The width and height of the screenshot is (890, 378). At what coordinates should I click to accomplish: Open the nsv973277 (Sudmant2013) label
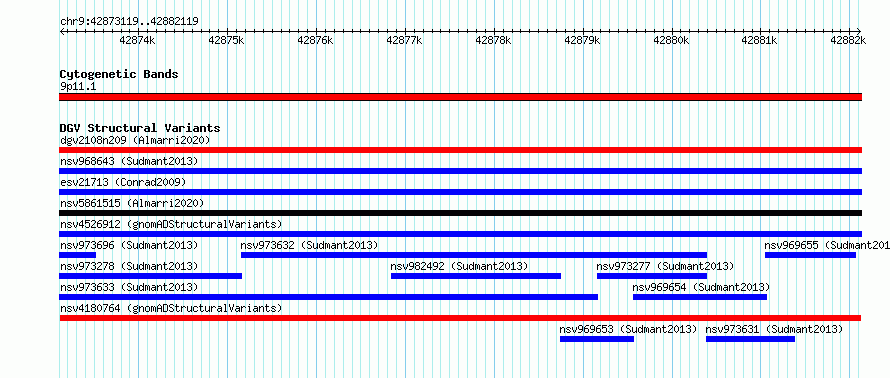click(665, 266)
